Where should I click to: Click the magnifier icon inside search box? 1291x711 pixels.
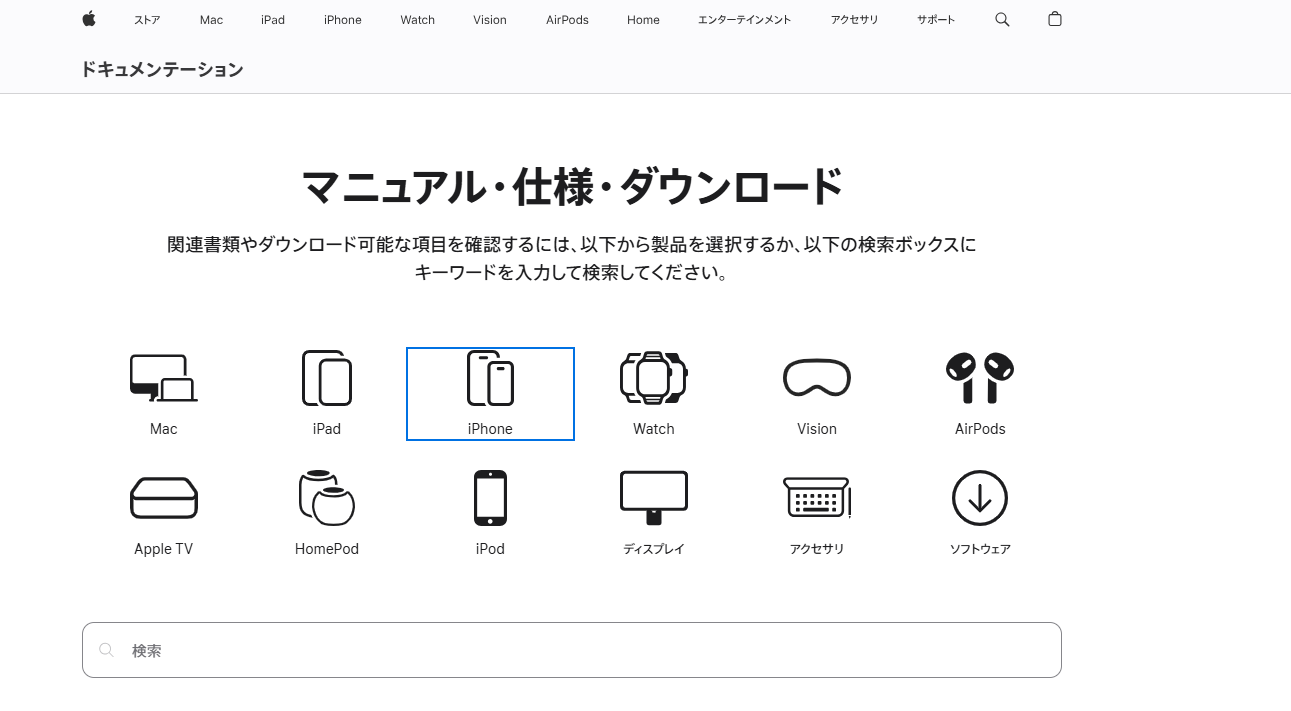tap(106, 650)
